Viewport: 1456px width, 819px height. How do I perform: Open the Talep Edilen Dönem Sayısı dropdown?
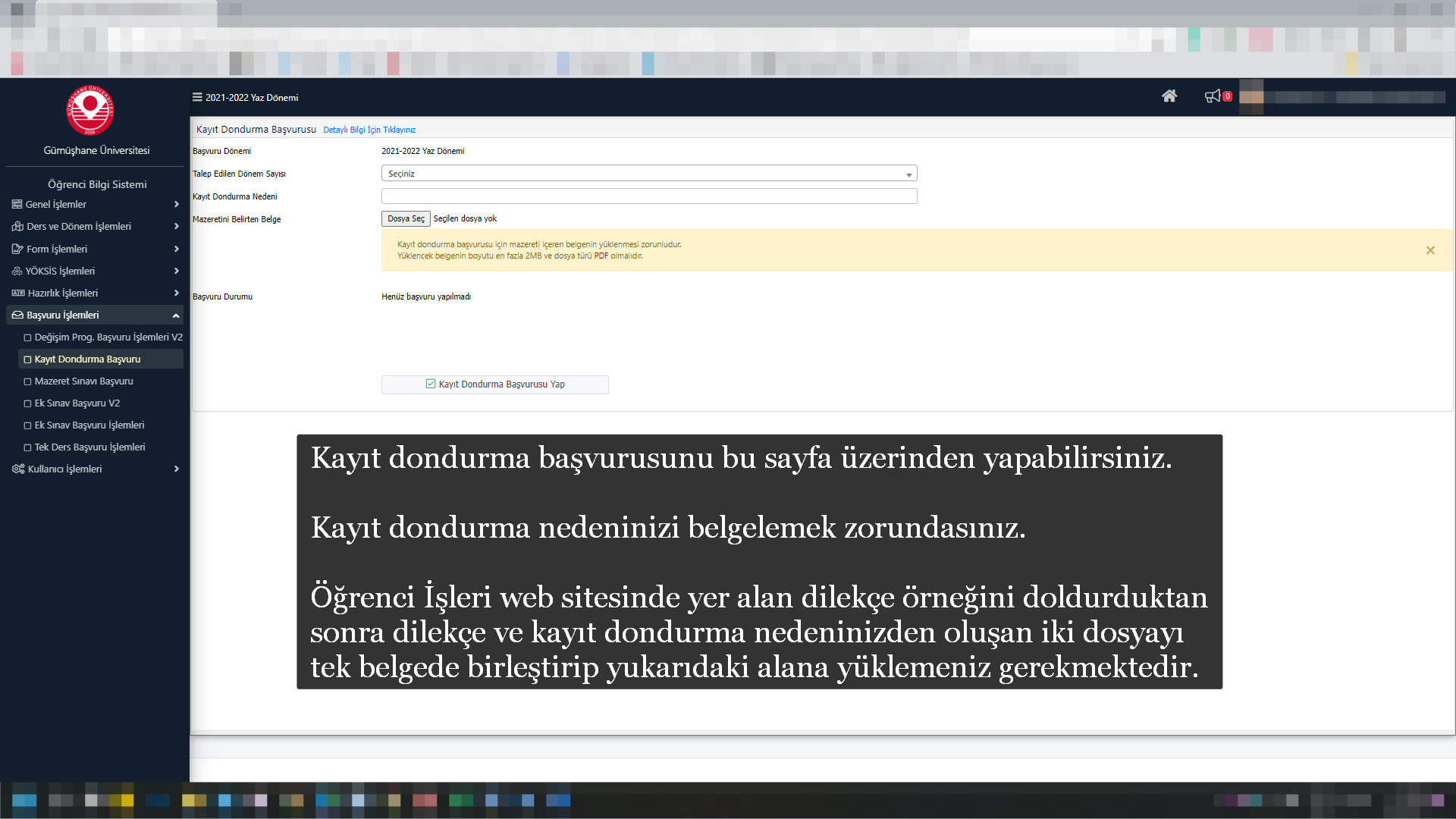pos(648,174)
